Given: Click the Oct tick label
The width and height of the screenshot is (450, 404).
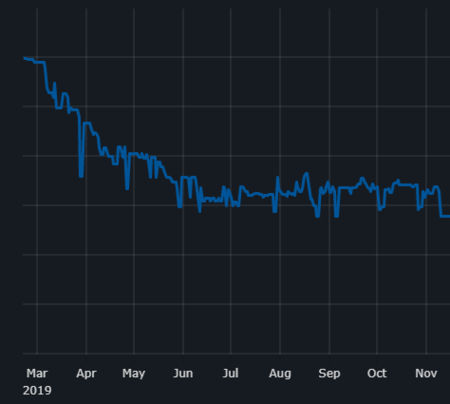Looking at the screenshot, I should (377, 373).
